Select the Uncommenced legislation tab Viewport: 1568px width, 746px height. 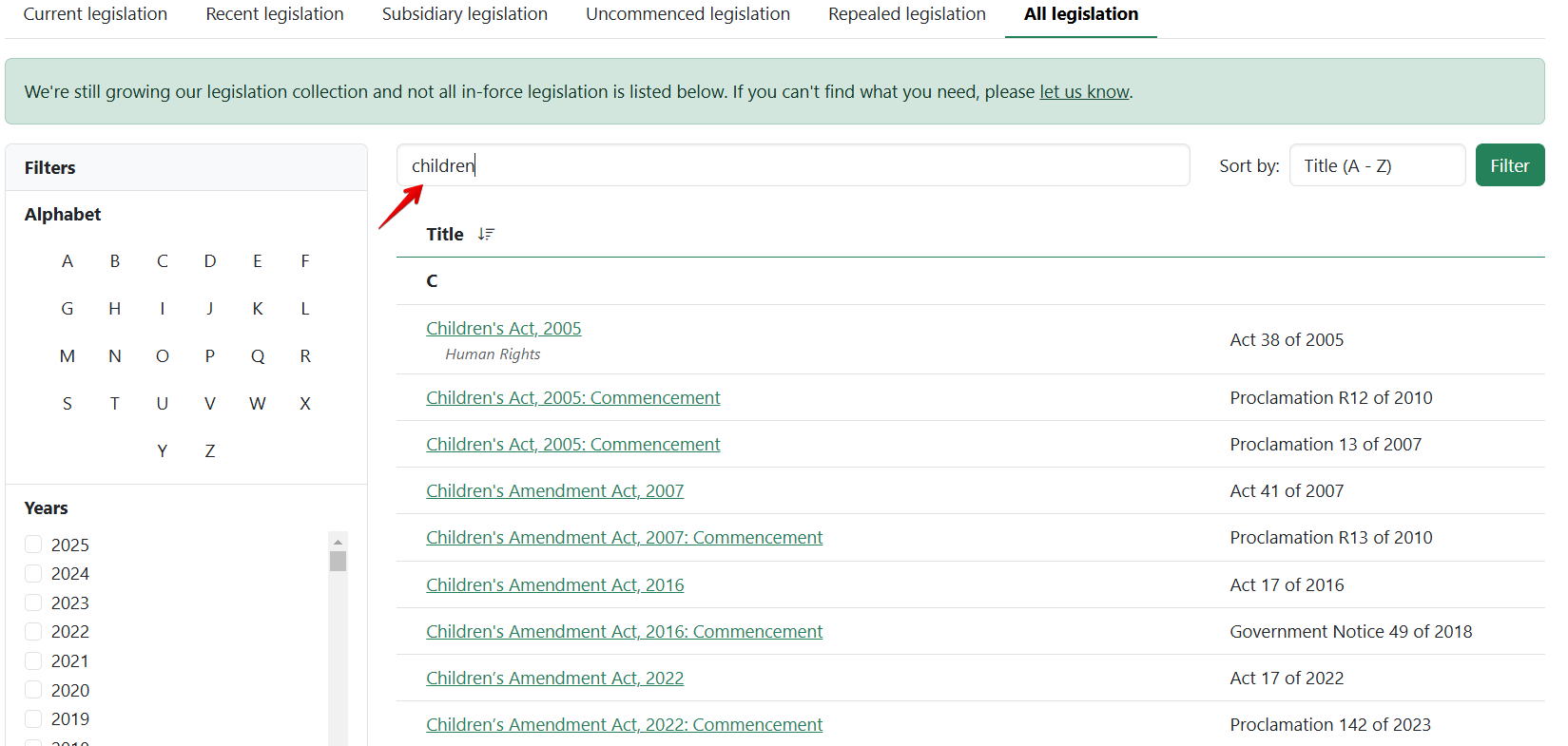click(687, 14)
